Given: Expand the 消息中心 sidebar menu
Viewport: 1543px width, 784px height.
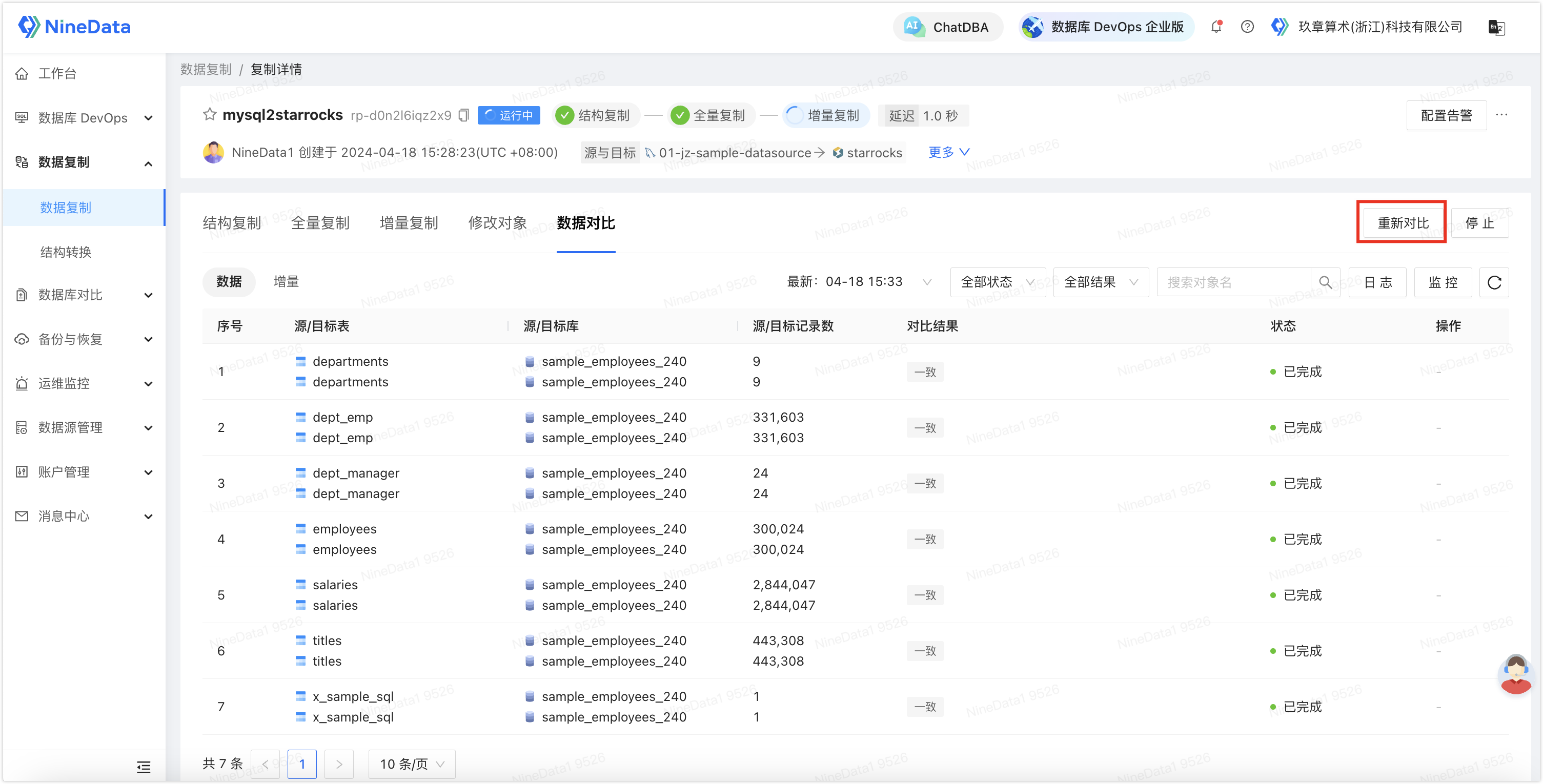Looking at the screenshot, I should 84,517.
